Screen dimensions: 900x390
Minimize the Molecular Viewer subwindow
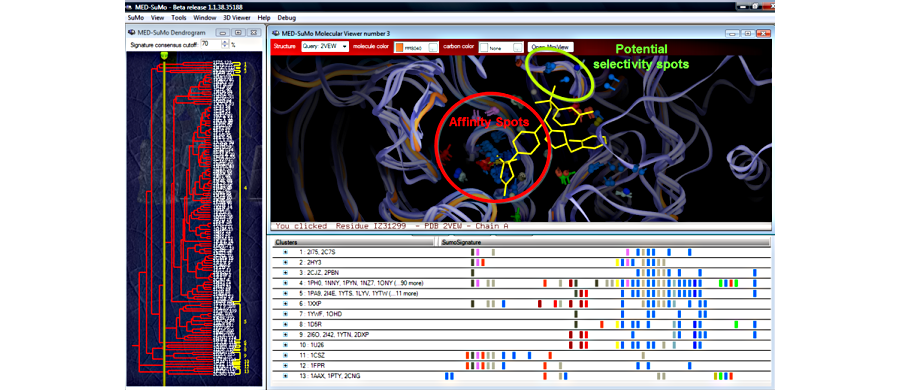click(731, 33)
